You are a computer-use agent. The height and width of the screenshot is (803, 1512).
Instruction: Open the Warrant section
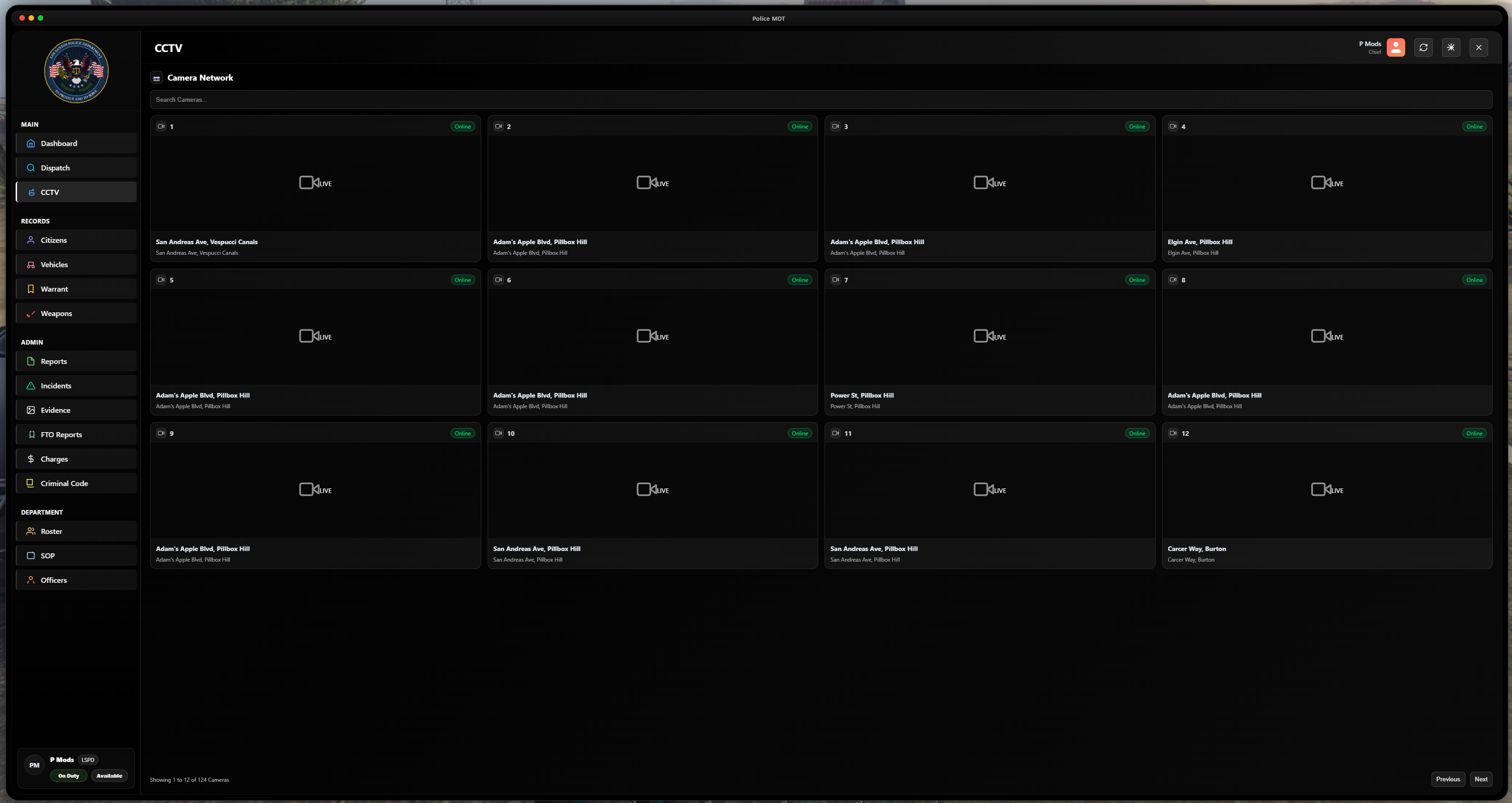pyautogui.click(x=76, y=289)
